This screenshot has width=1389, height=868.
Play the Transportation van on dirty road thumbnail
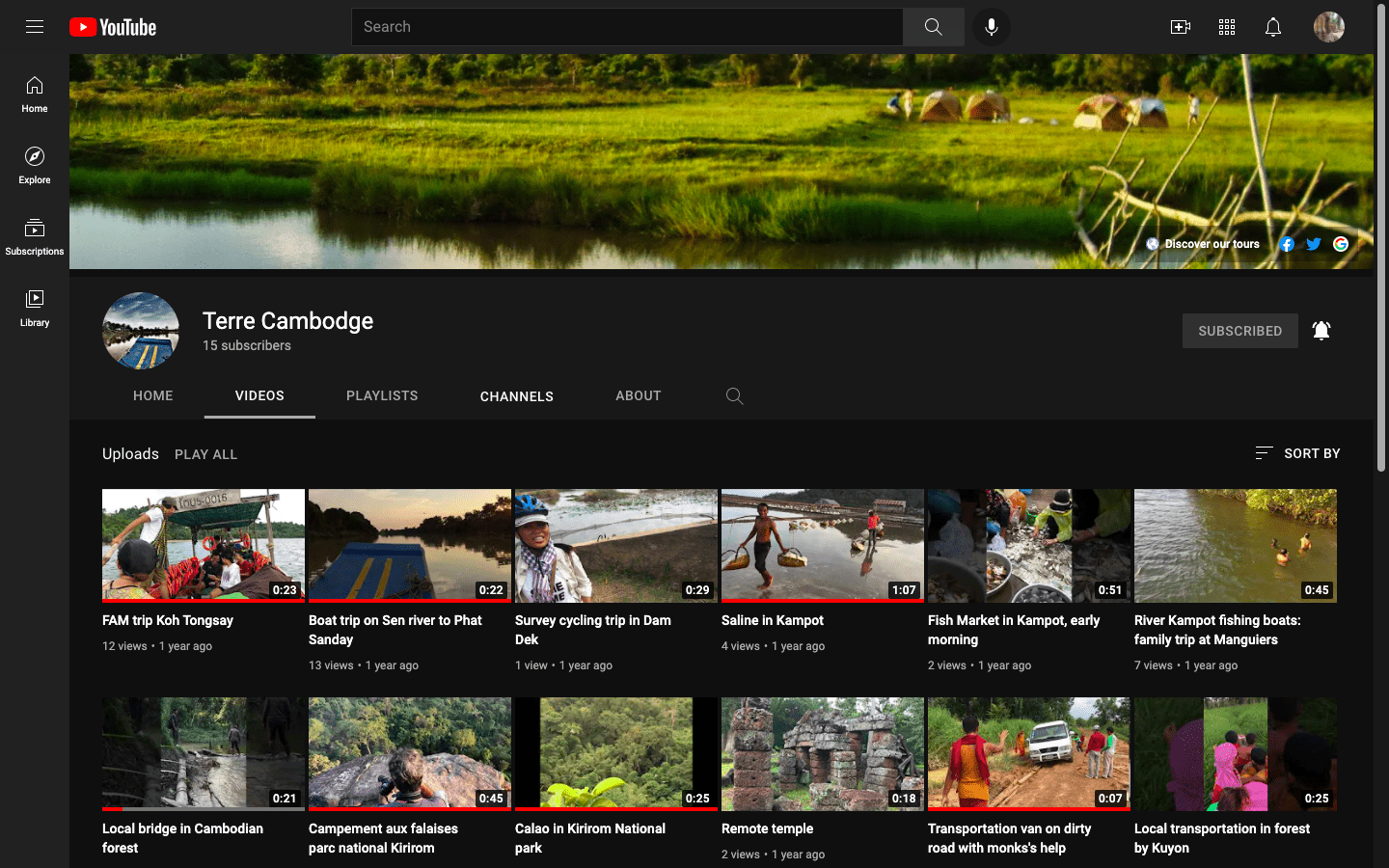1029,754
